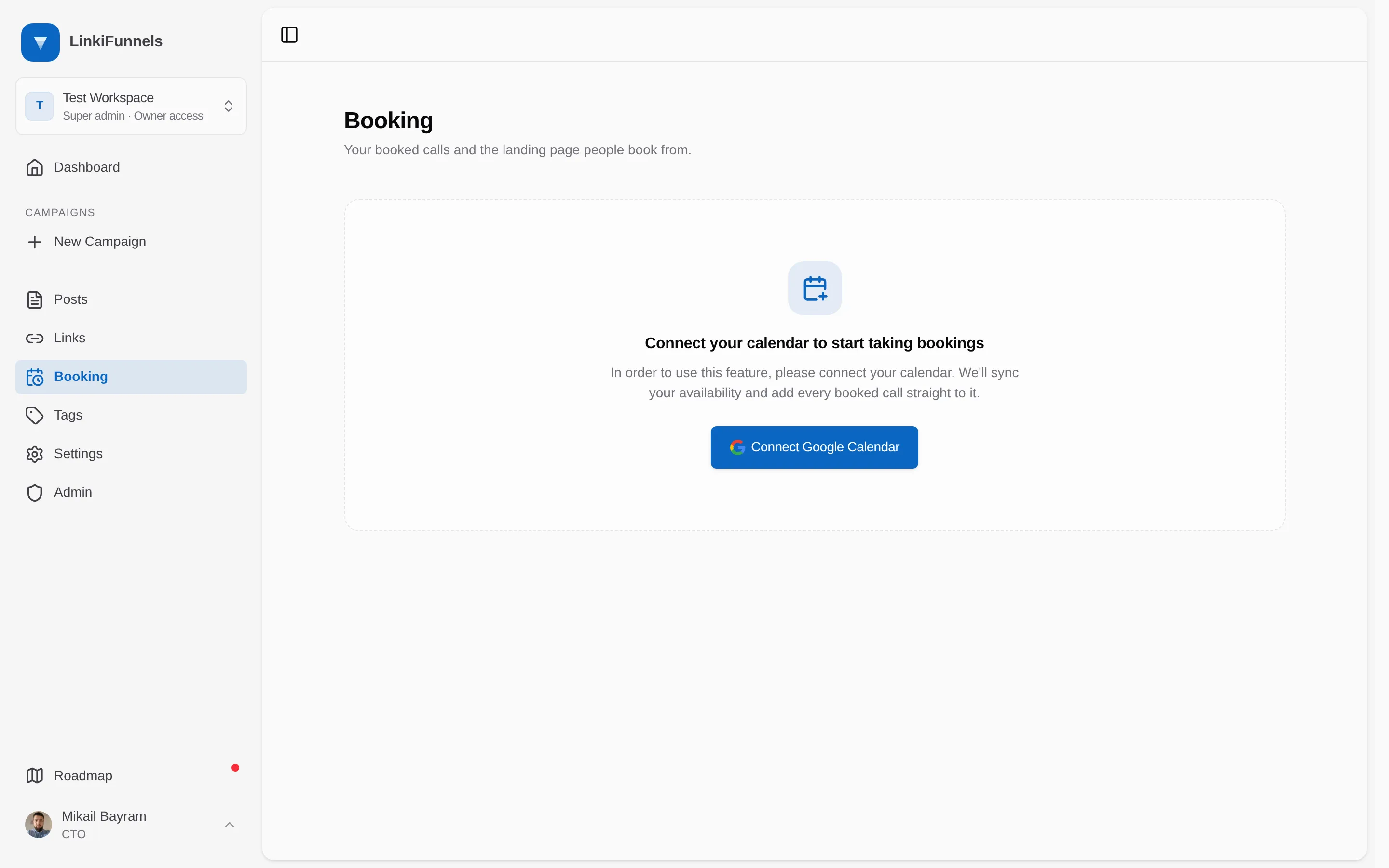
Task: Click the plus icon beside New Campaign
Action: 34,242
